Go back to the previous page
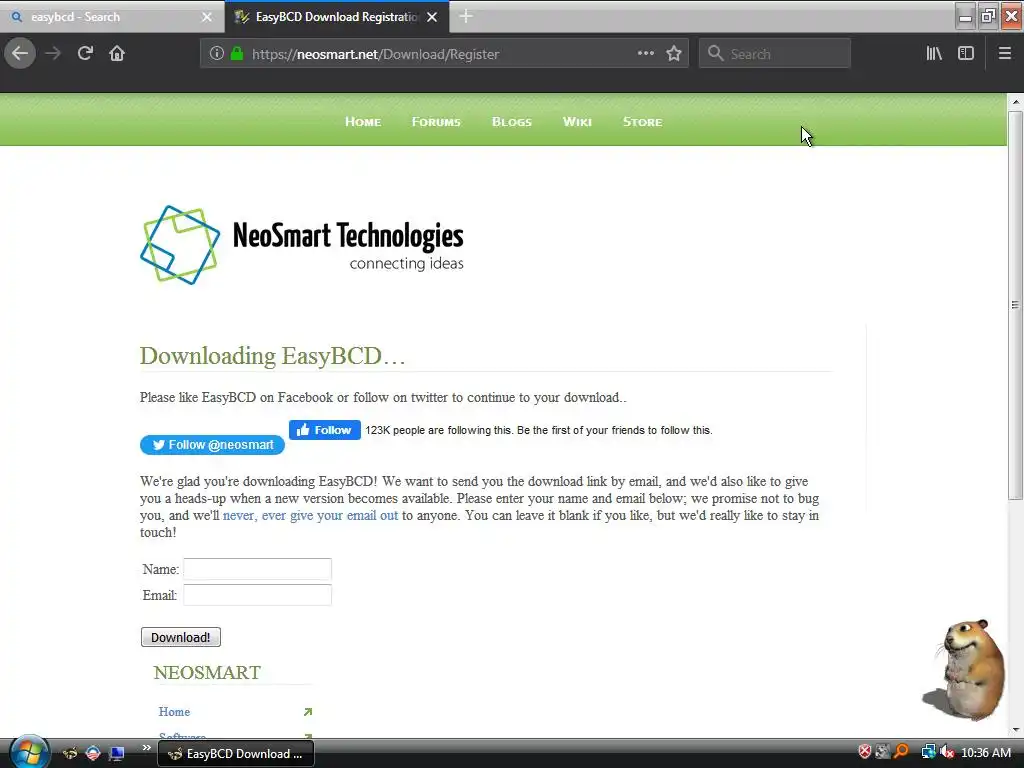This screenshot has width=1024, height=768. (x=20, y=53)
